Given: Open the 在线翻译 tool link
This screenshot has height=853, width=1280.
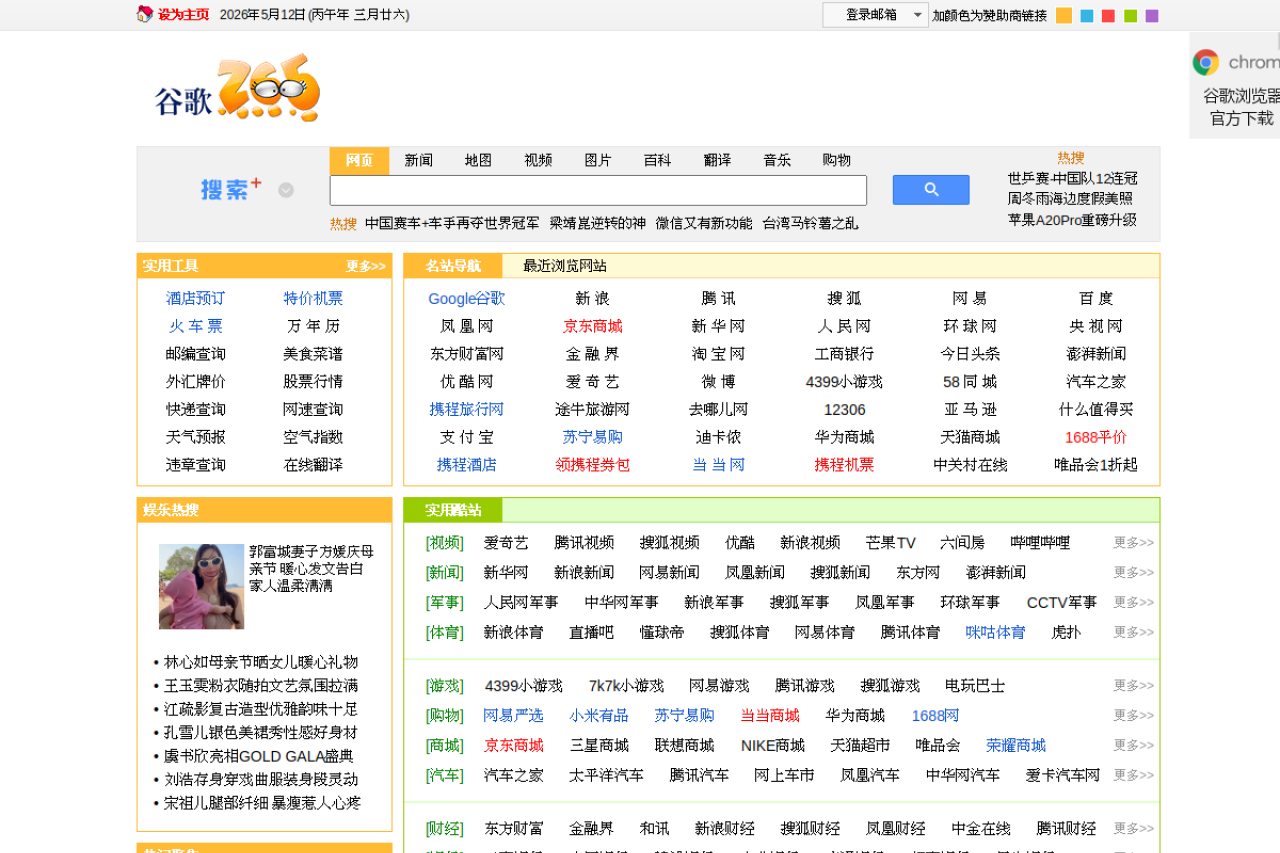Looking at the screenshot, I should click(313, 465).
